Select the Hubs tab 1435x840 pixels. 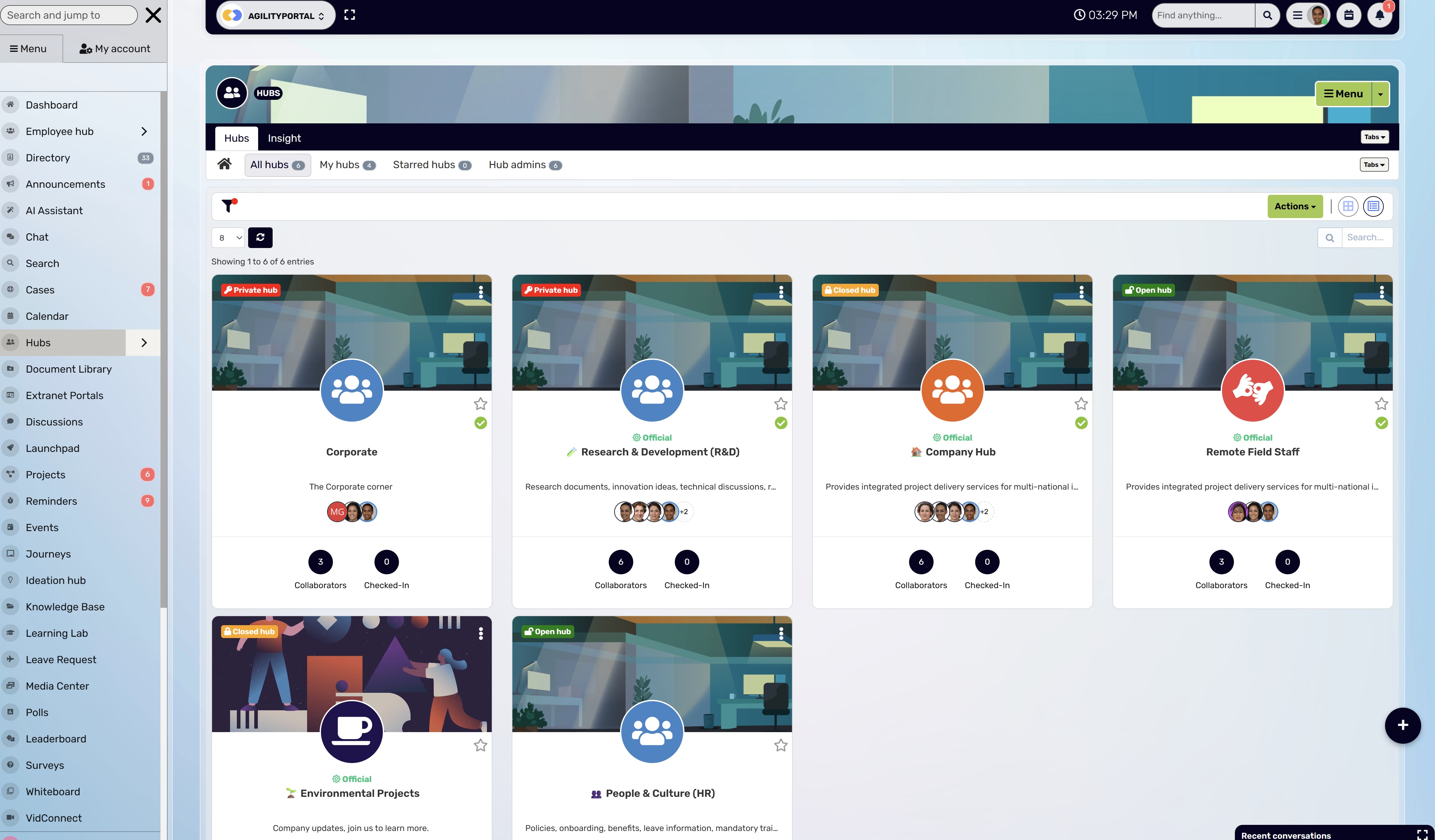tap(236, 138)
